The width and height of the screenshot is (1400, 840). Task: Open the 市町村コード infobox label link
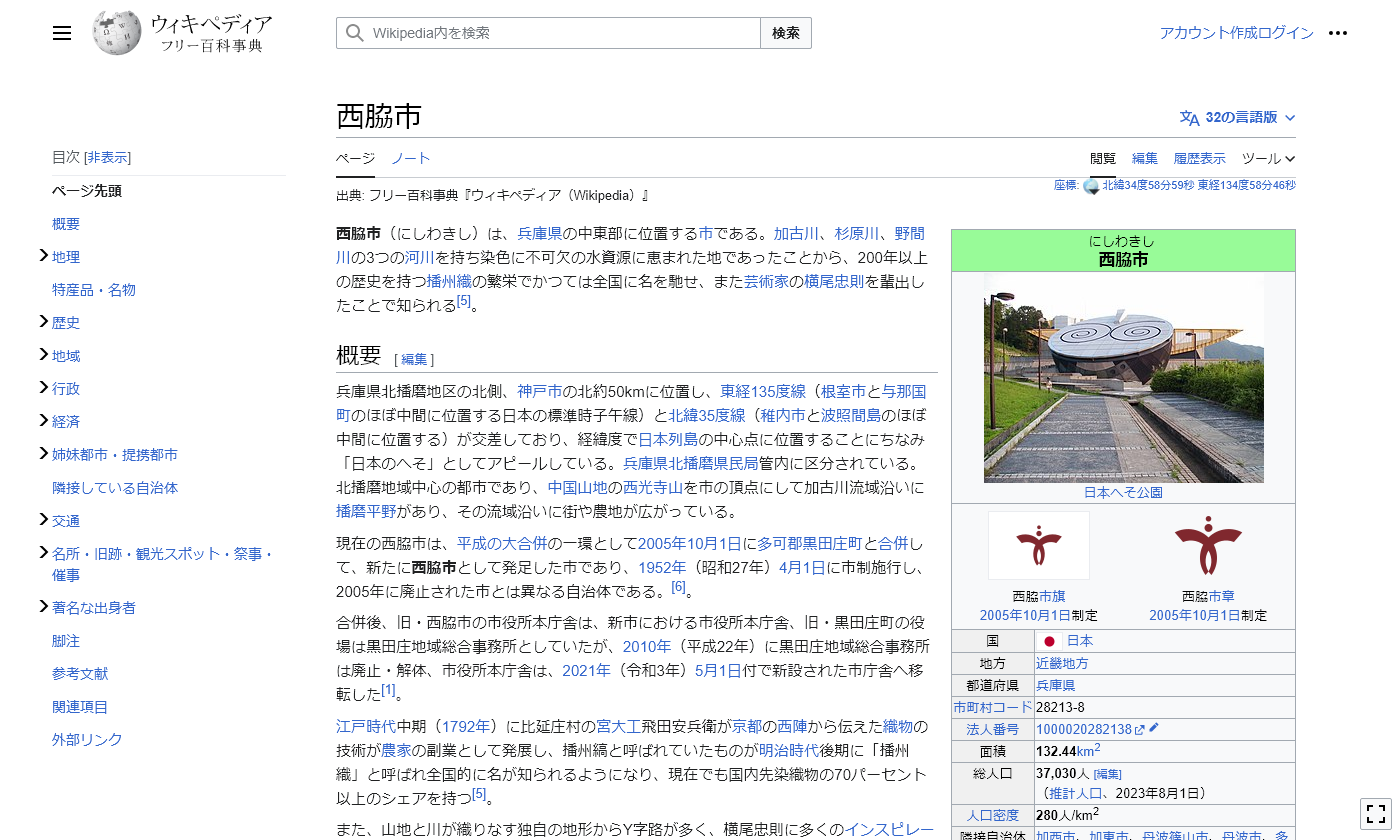click(x=992, y=707)
